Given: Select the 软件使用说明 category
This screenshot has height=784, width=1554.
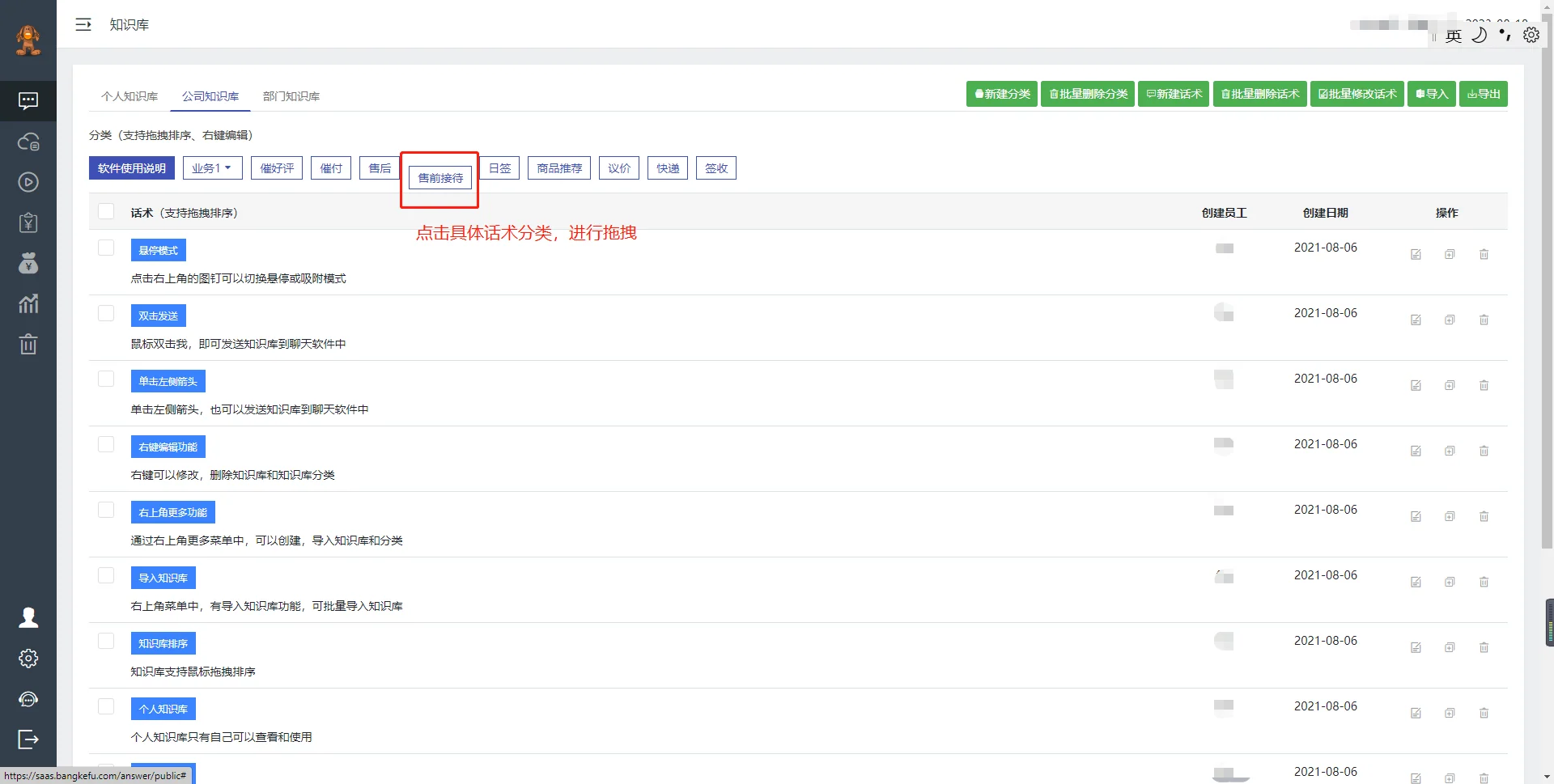Looking at the screenshot, I should (x=132, y=168).
